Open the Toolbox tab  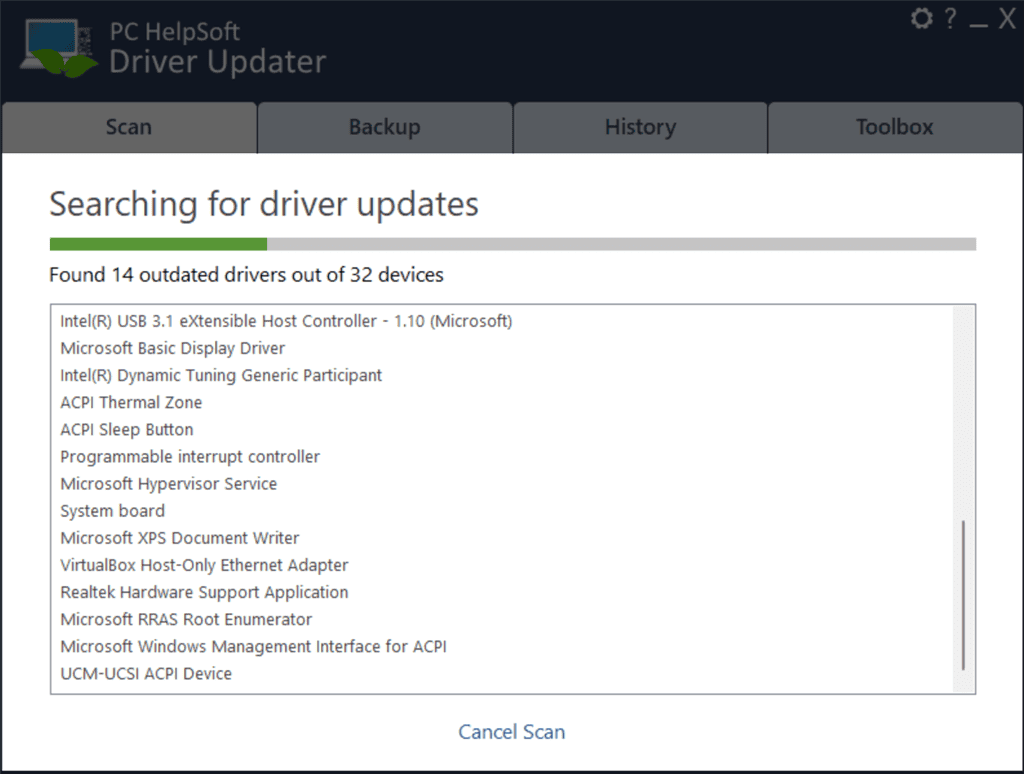894,127
